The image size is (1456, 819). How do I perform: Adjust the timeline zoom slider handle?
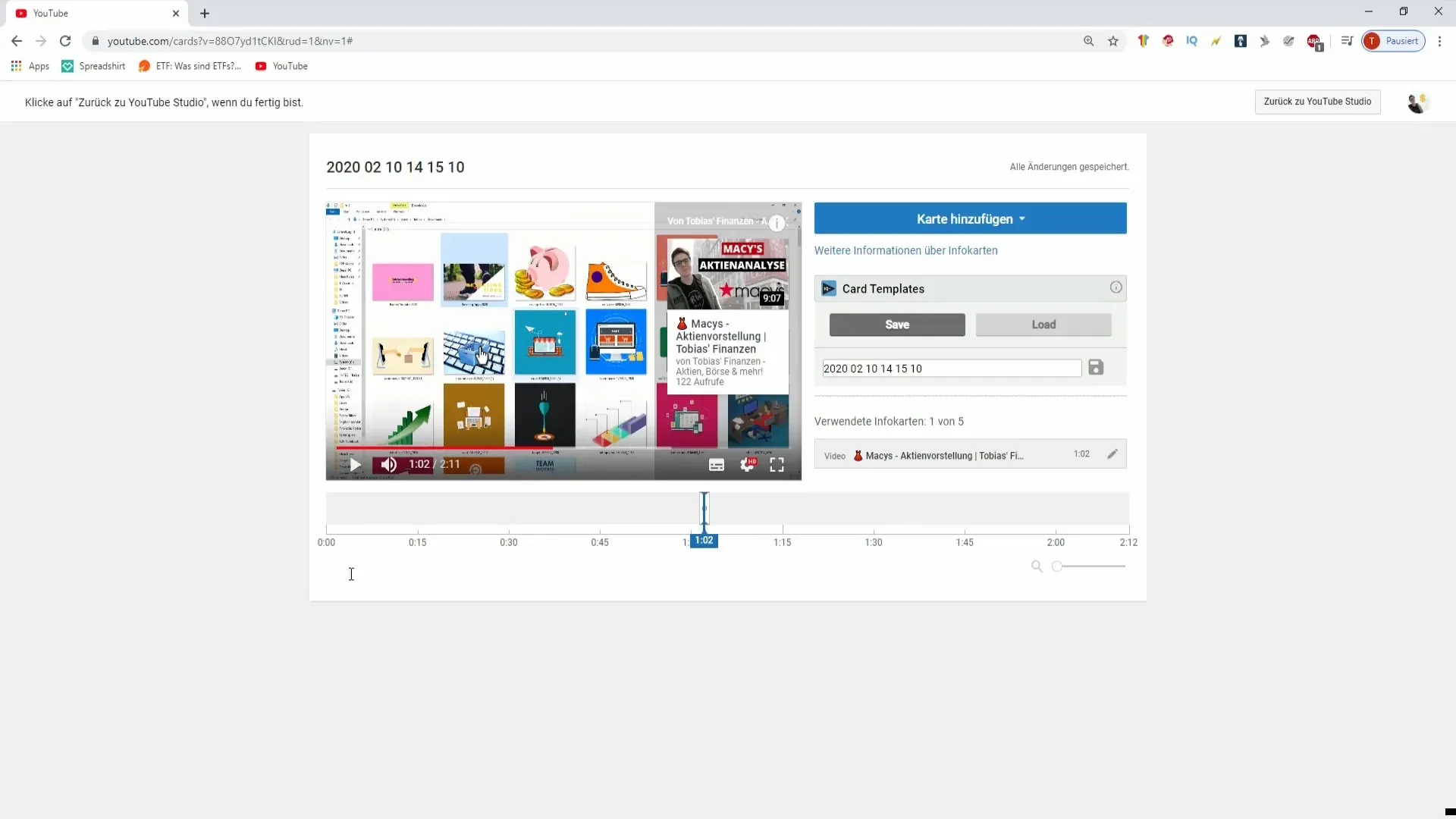click(x=1057, y=566)
